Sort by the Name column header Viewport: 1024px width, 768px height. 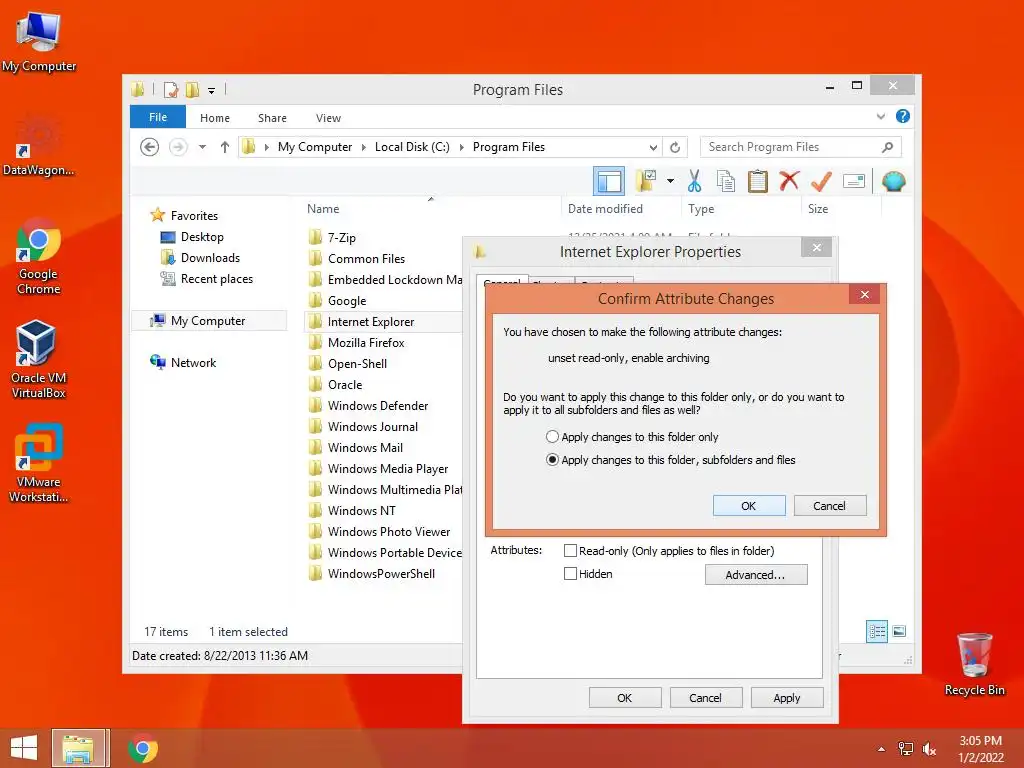431,209
